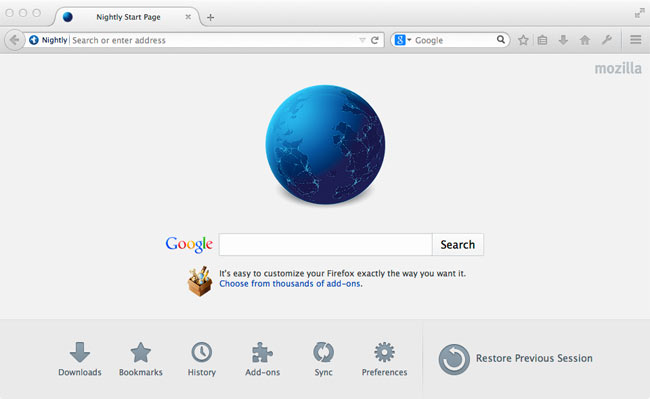
Task: Go to home page icon
Action: point(585,40)
